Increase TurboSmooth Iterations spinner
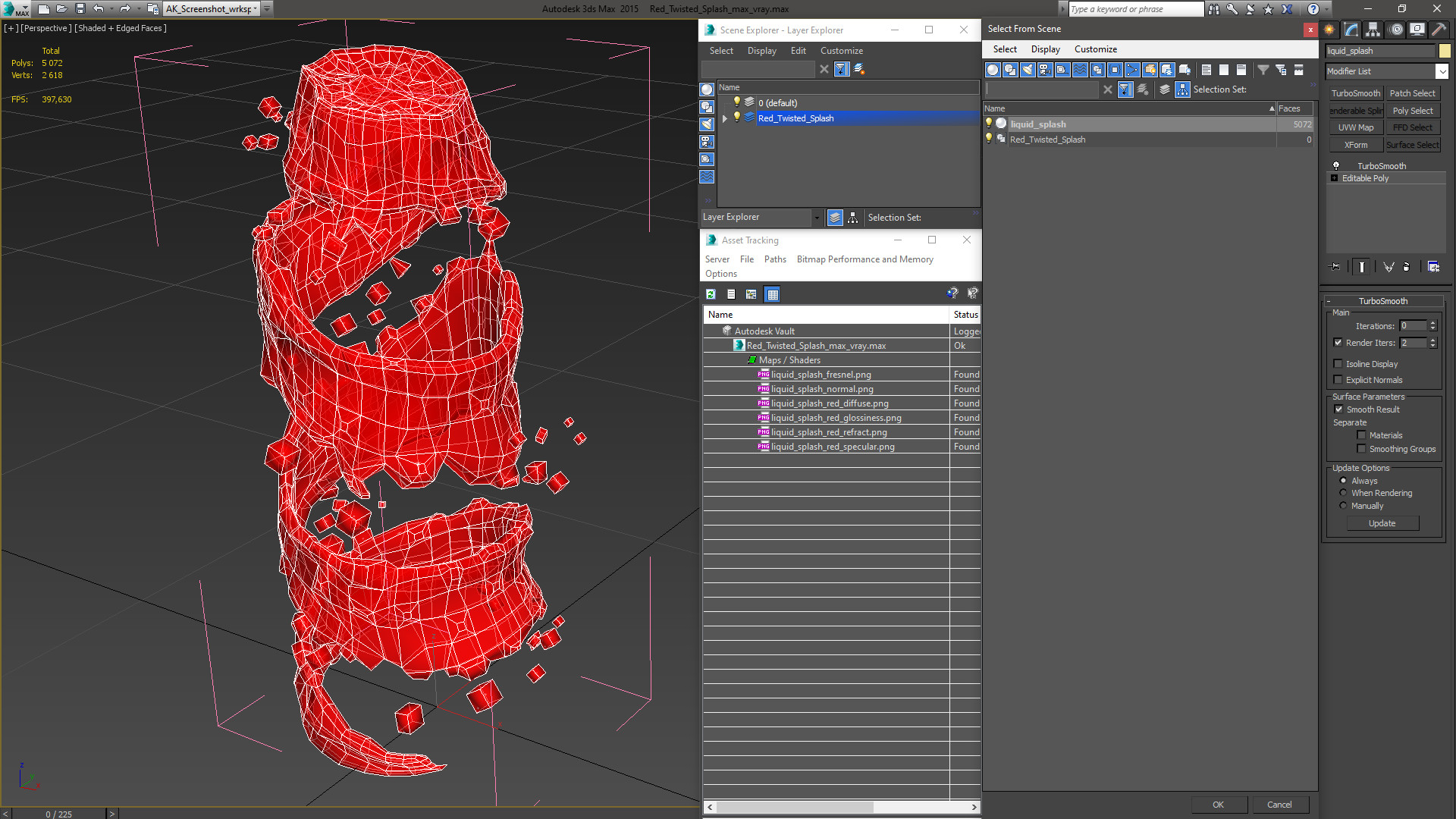1456x819 pixels. click(x=1432, y=323)
